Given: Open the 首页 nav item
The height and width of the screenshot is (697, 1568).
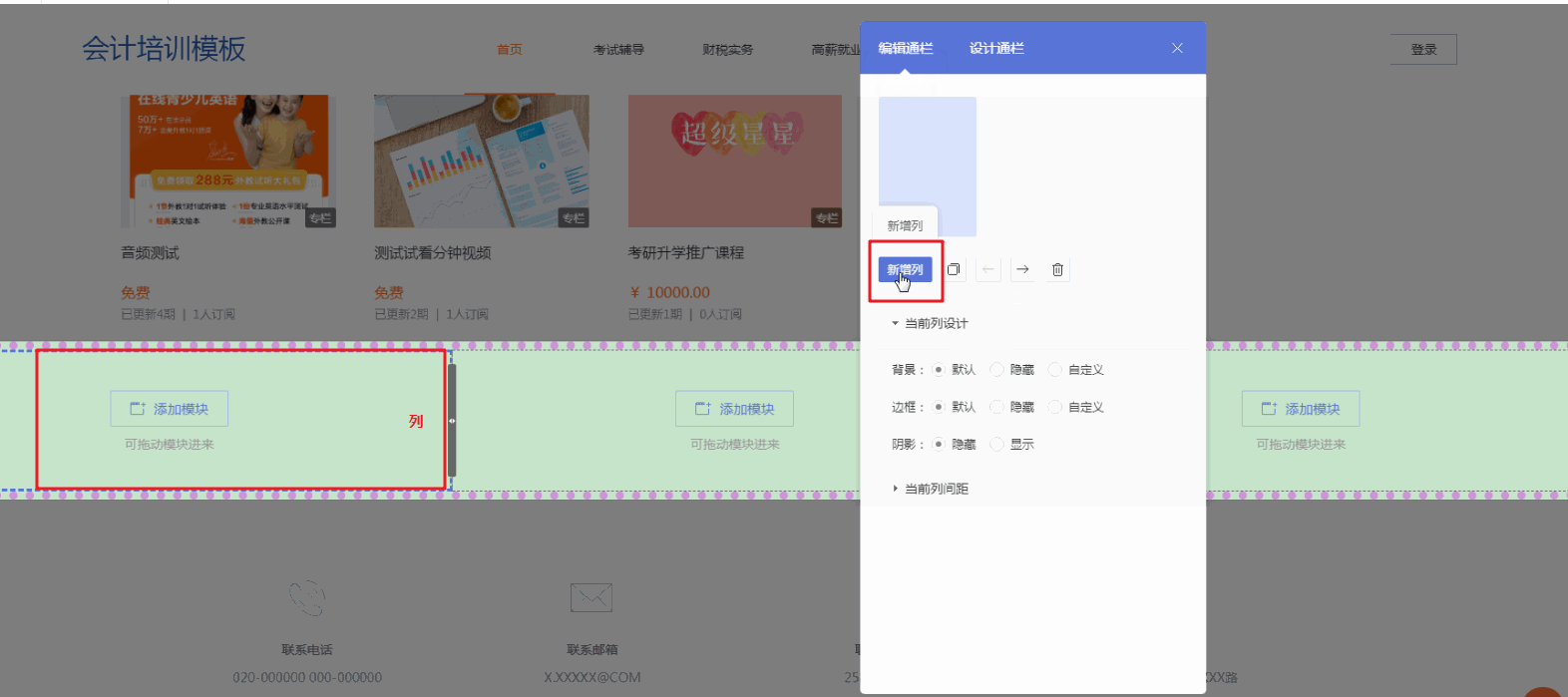Looking at the screenshot, I should pyautogui.click(x=510, y=50).
